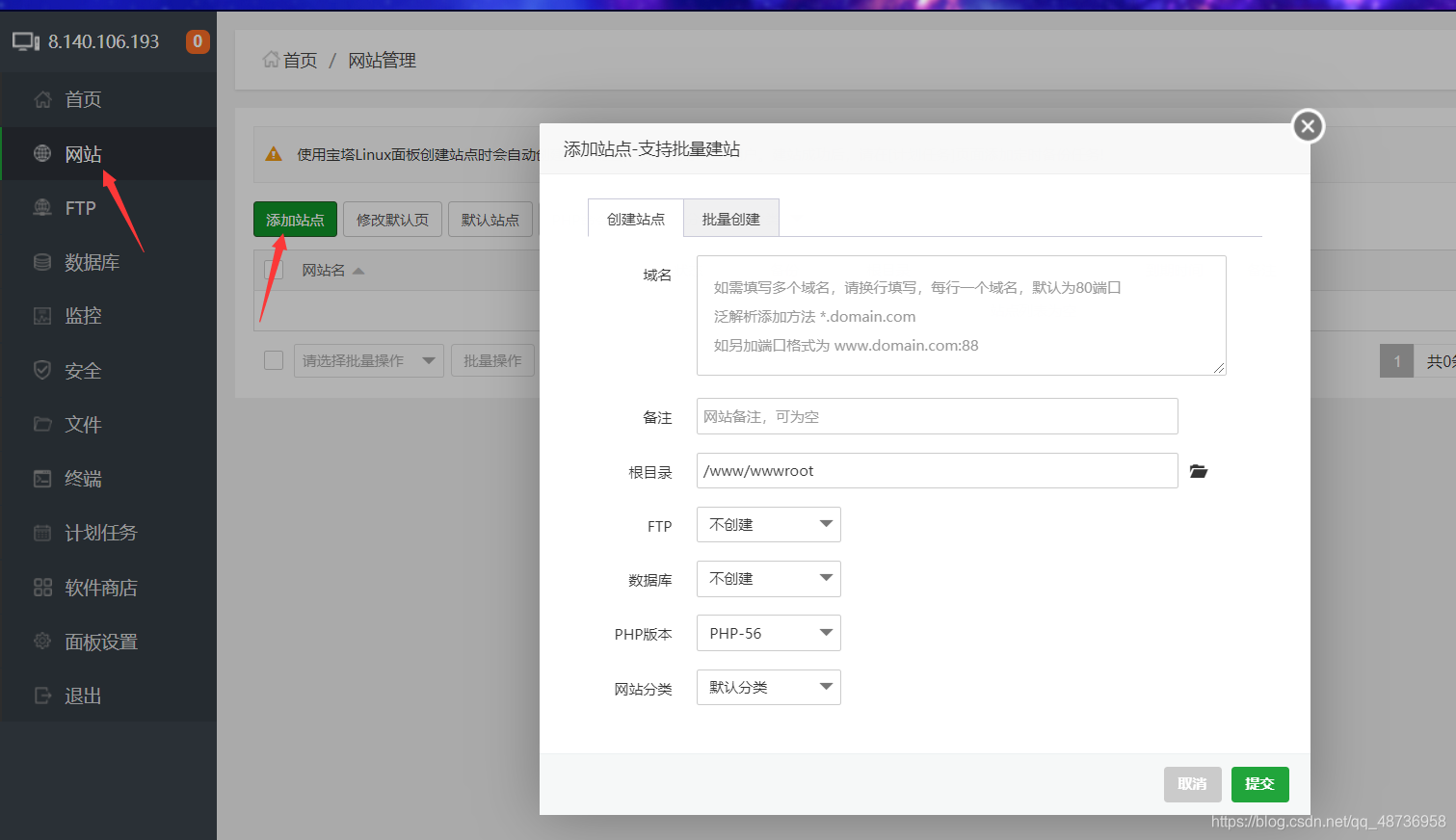Tick the checkbox next to 请选择批量操作
Image resolution: width=1456 pixels, height=840 pixels.
pos(274,360)
